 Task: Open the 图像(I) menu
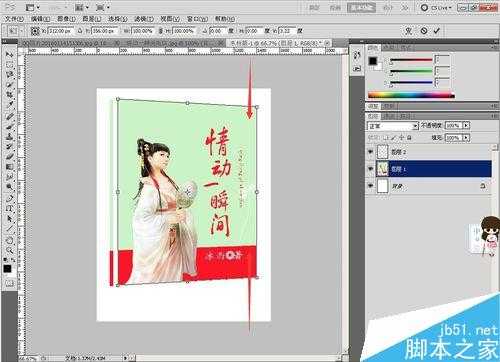click(66, 19)
